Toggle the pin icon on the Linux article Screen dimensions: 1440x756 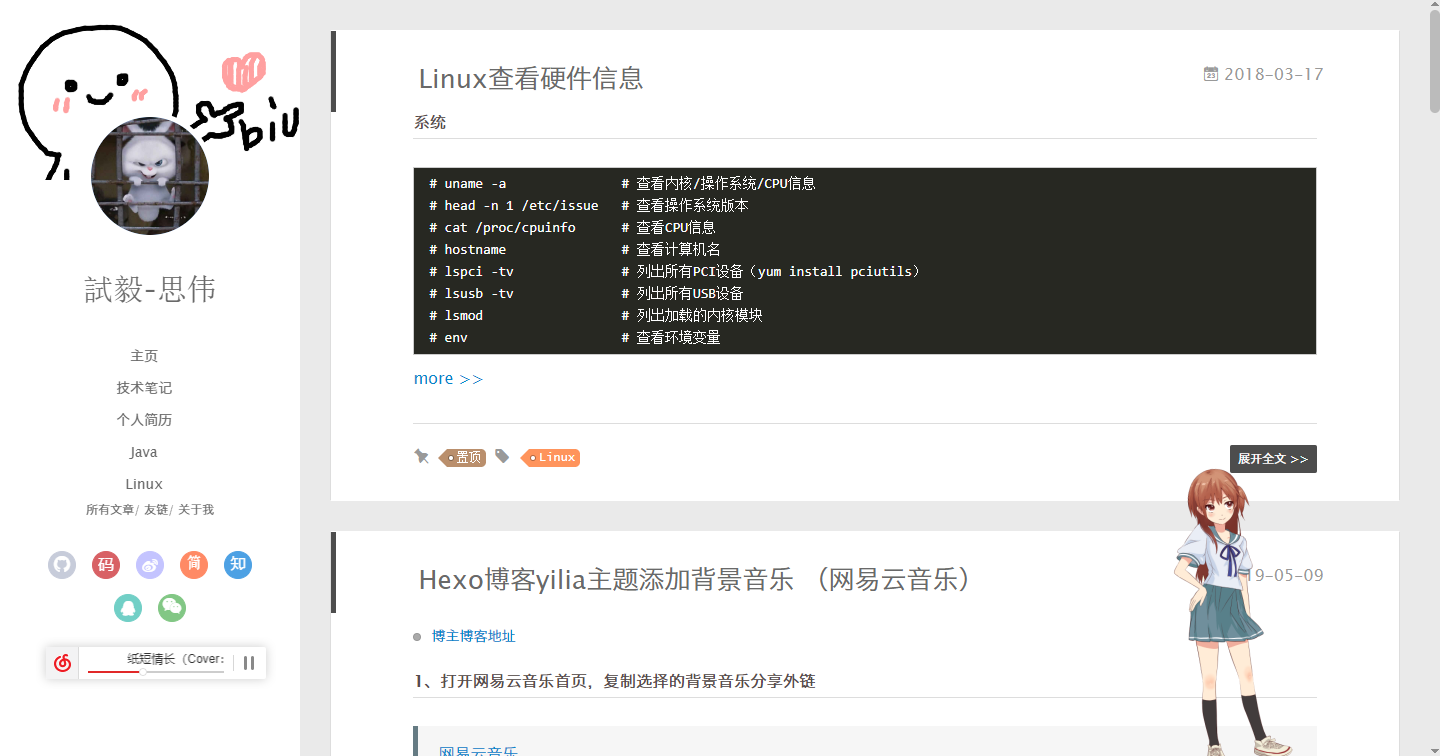coord(421,457)
